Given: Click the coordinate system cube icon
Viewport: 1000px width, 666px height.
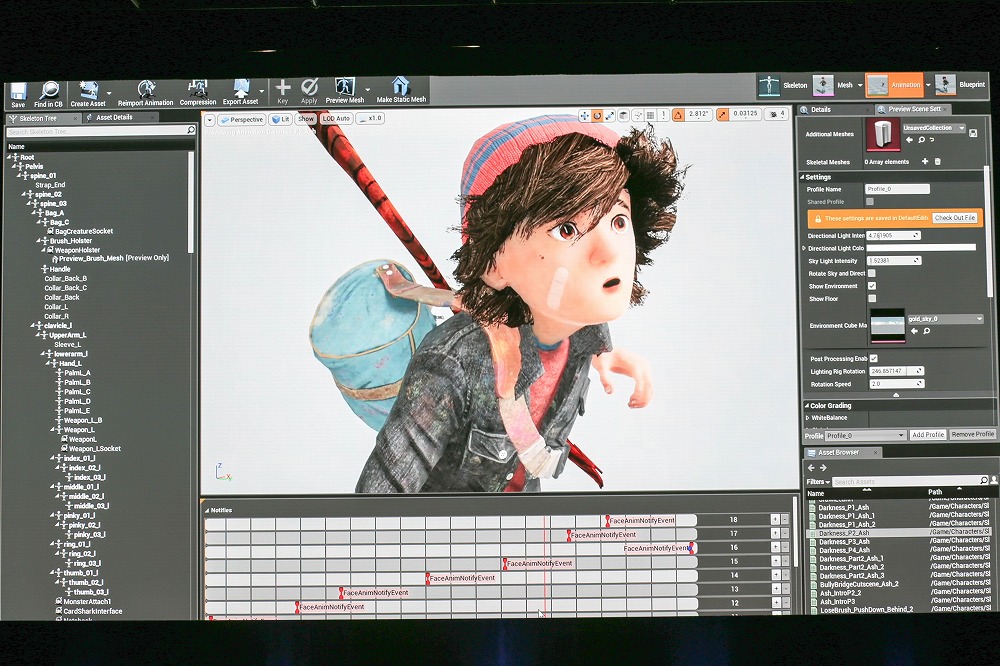Looking at the screenshot, I should coord(624,115).
